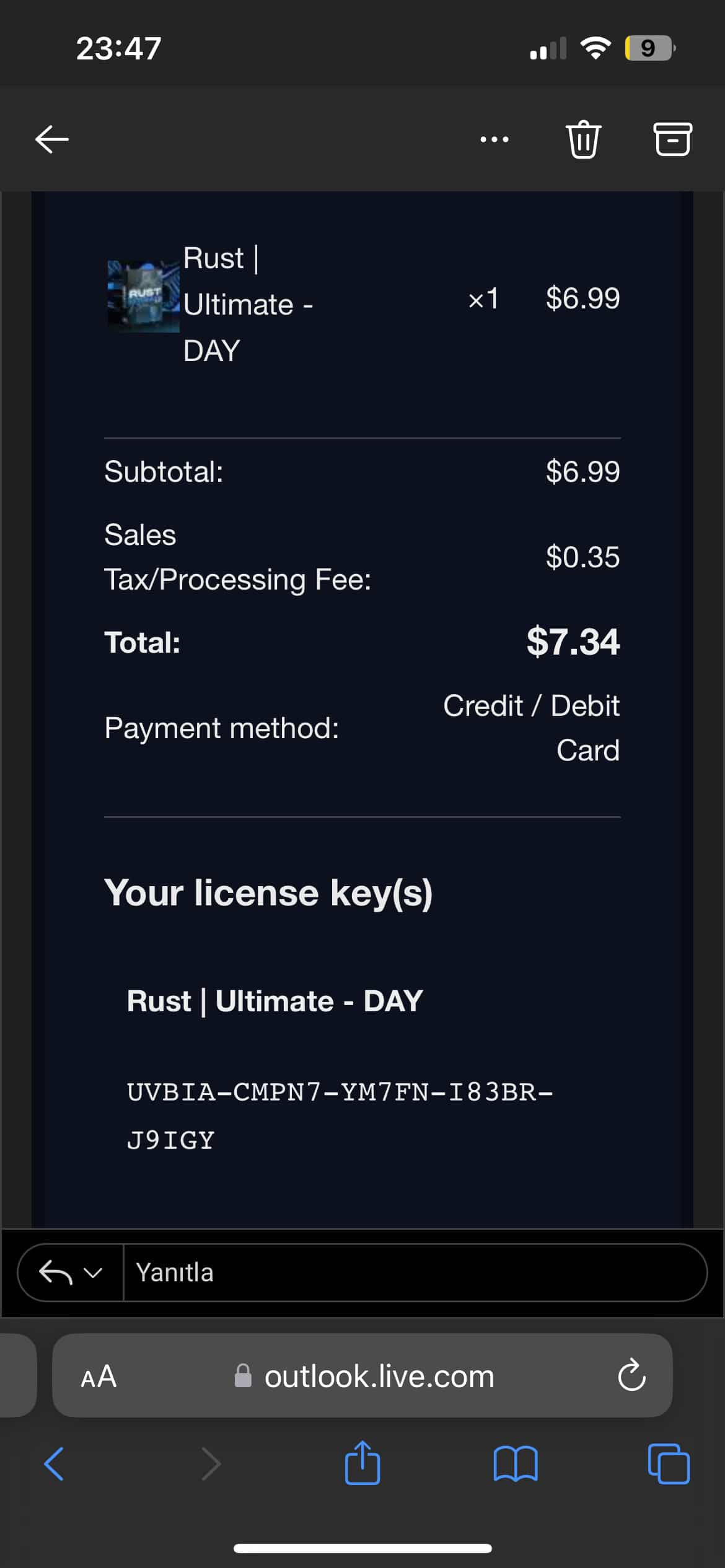Select the license key text UVBIA-CMPN7
This screenshot has width=725, height=1568.
click(223, 1092)
